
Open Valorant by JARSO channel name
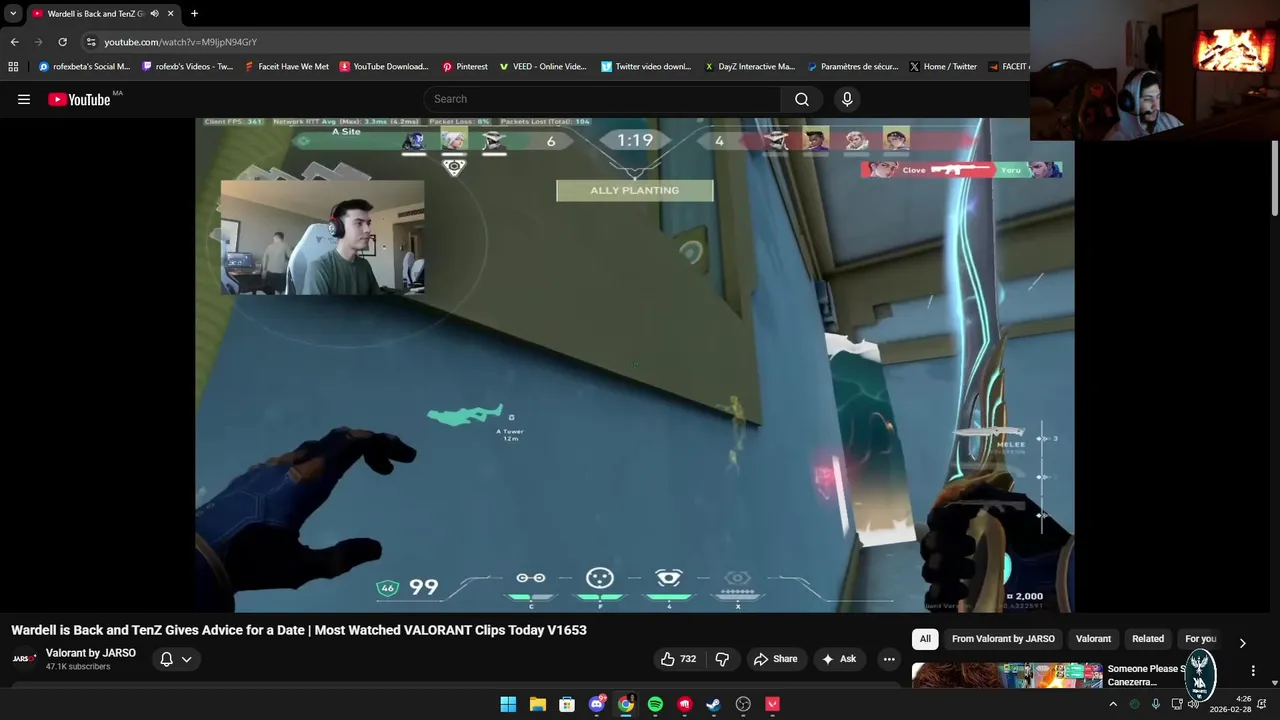coord(91,653)
